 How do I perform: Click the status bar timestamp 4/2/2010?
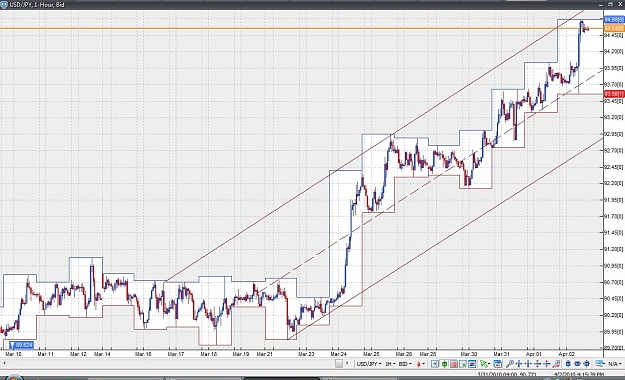point(578,375)
